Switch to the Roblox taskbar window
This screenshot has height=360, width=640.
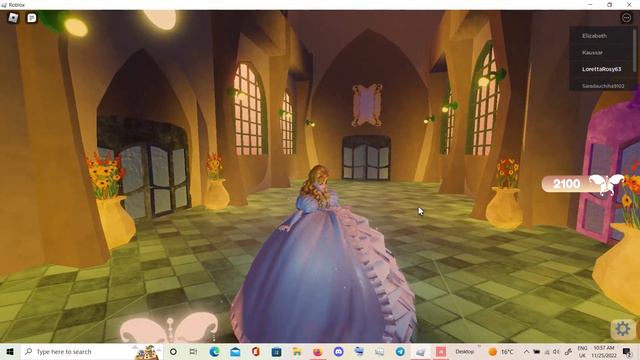420,351
